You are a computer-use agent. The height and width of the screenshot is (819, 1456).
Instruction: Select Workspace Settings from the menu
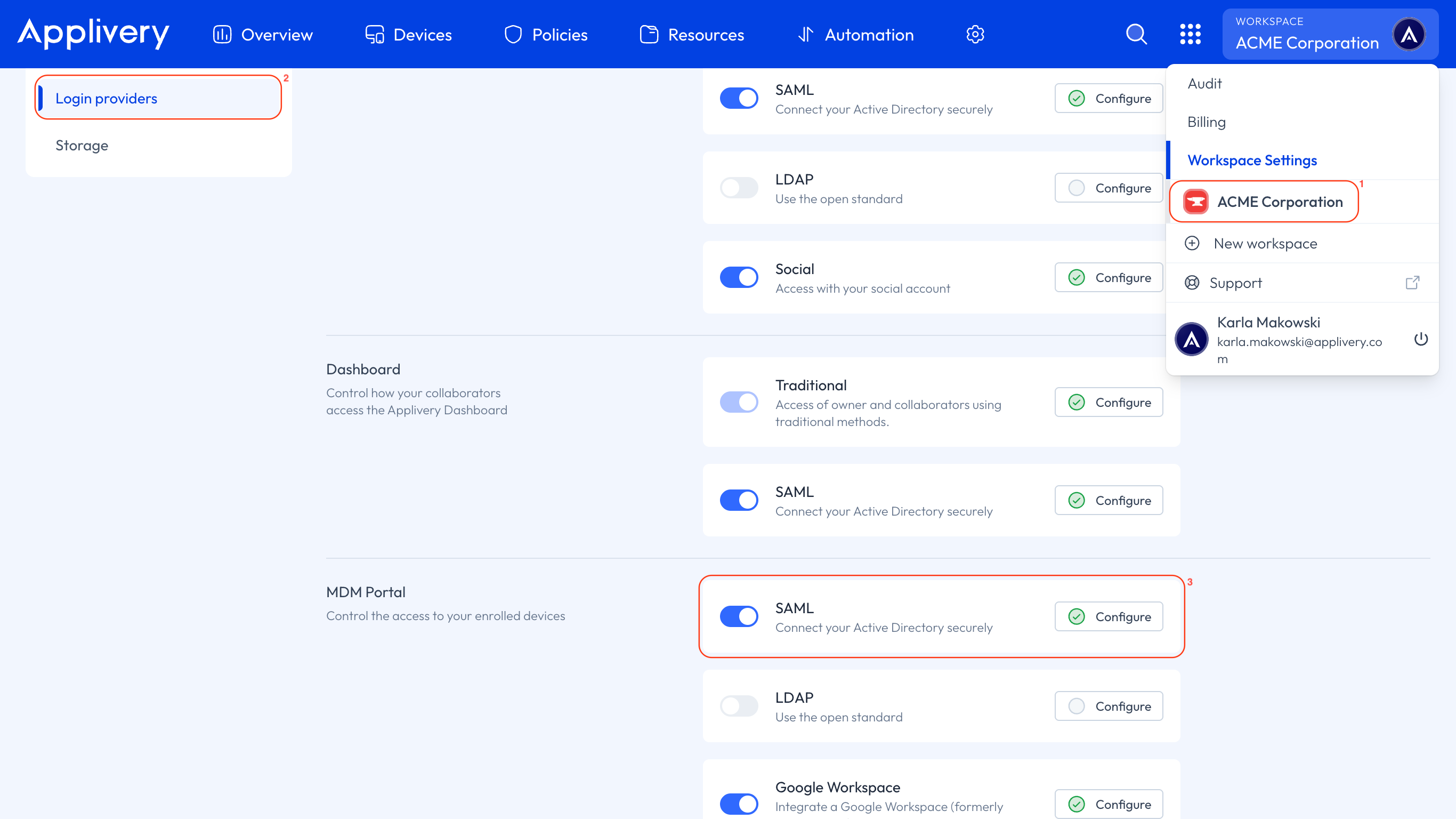tap(1252, 160)
